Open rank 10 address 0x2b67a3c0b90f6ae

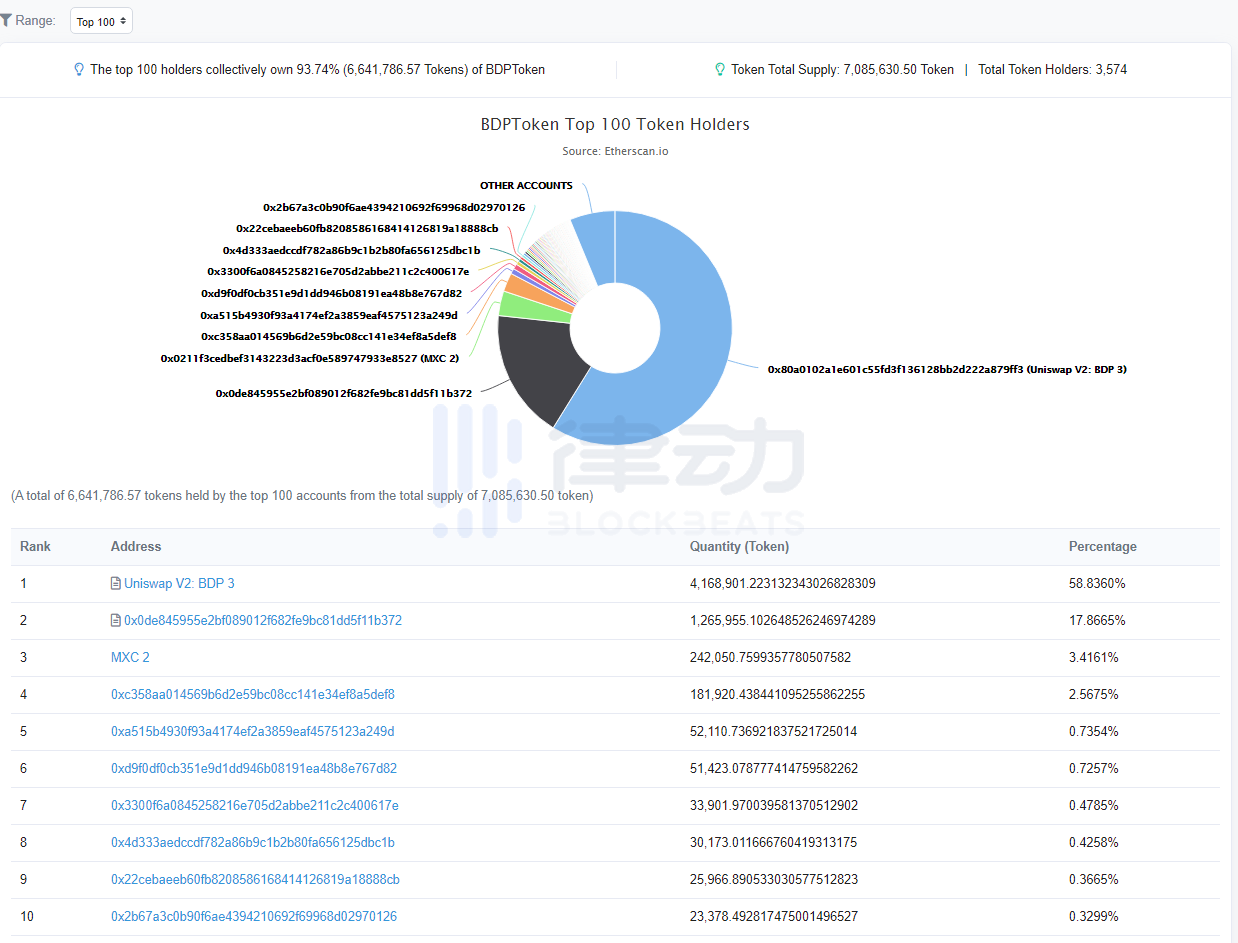click(x=253, y=916)
